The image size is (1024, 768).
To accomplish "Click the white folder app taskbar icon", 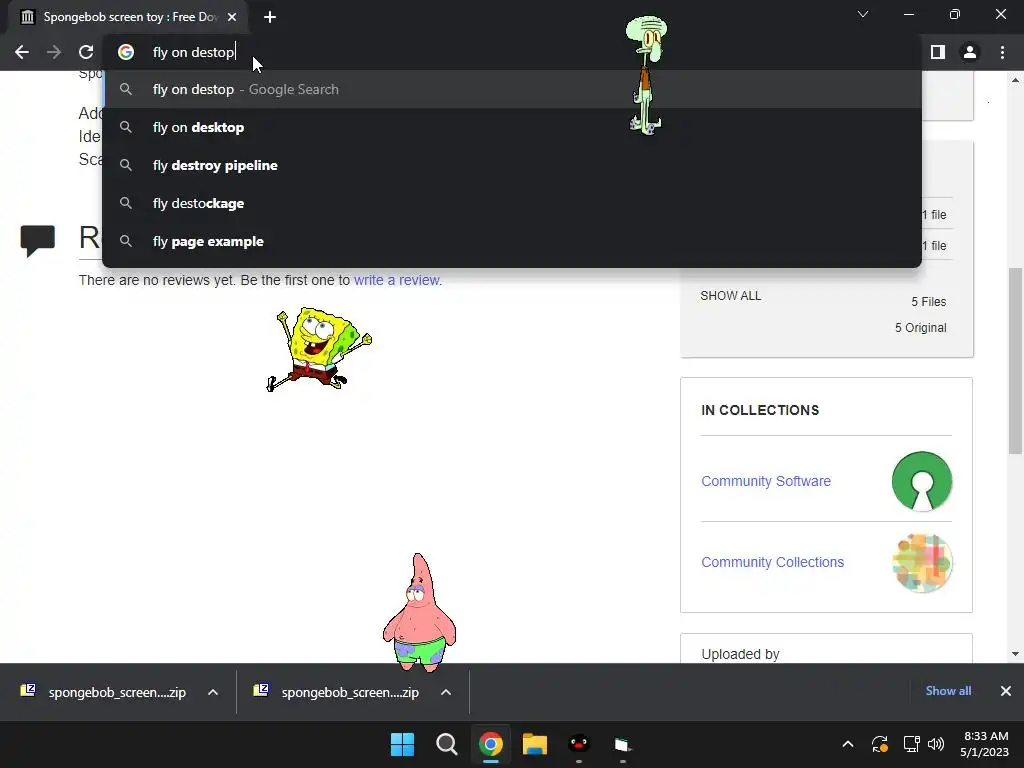I will [x=622, y=744].
